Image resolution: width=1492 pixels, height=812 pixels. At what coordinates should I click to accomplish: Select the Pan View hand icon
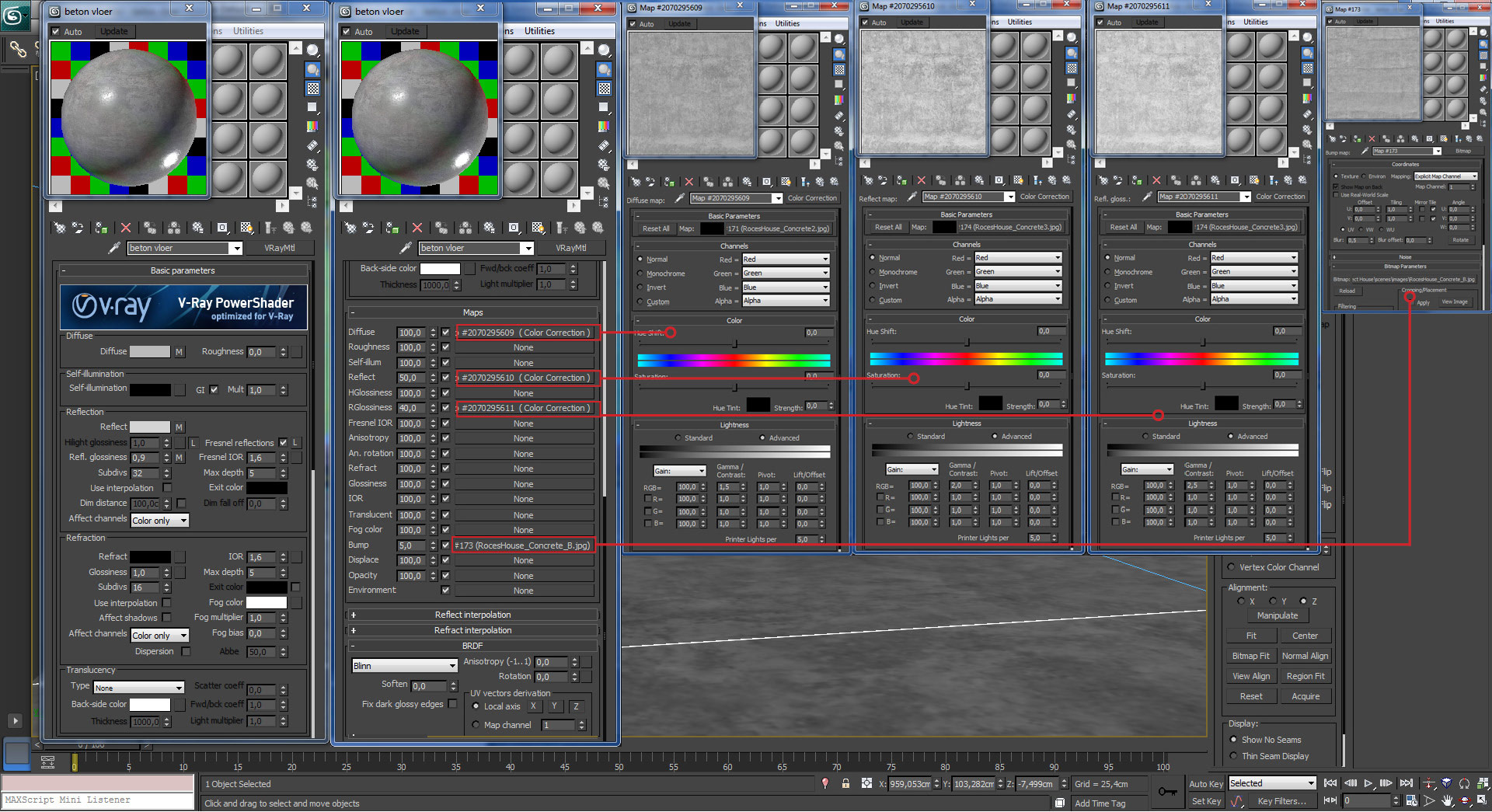1447,800
